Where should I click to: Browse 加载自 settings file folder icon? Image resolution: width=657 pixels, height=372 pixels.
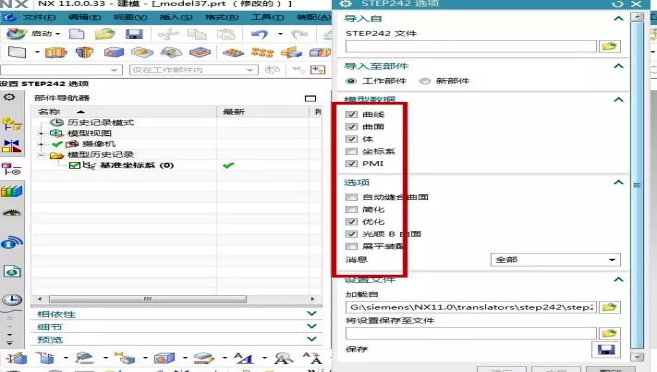610,307
